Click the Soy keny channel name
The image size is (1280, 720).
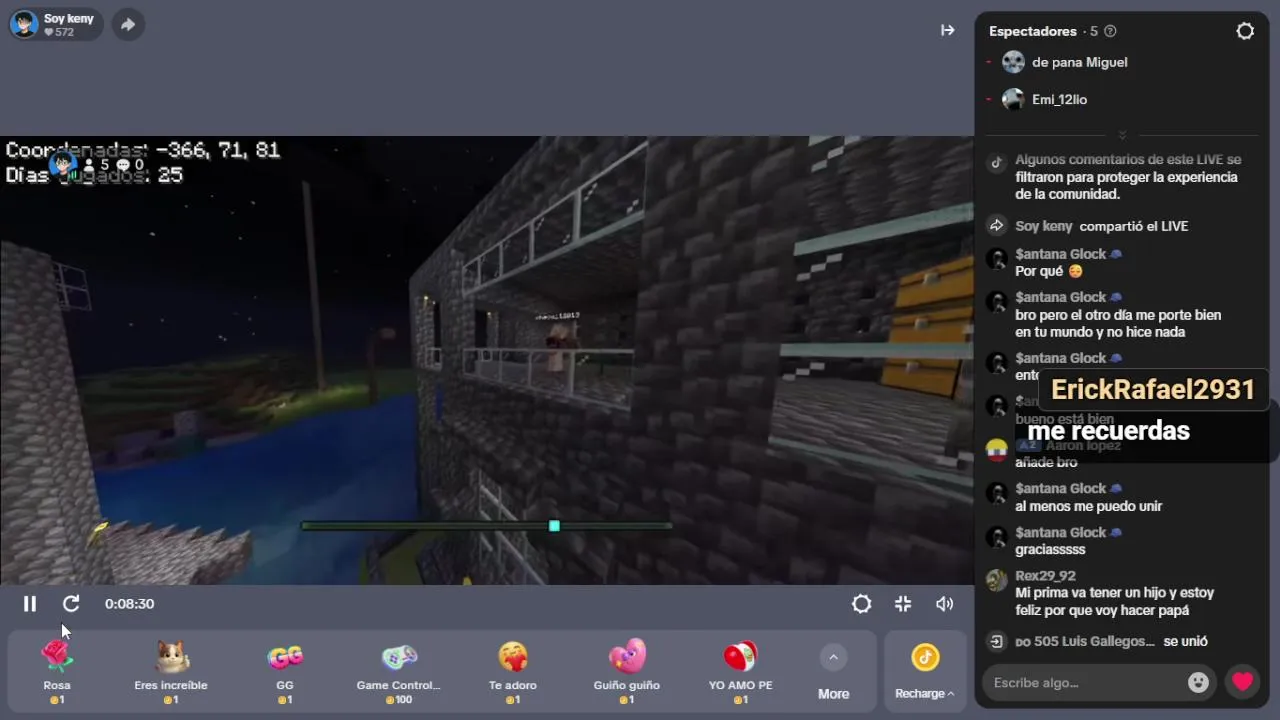tap(69, 19)
